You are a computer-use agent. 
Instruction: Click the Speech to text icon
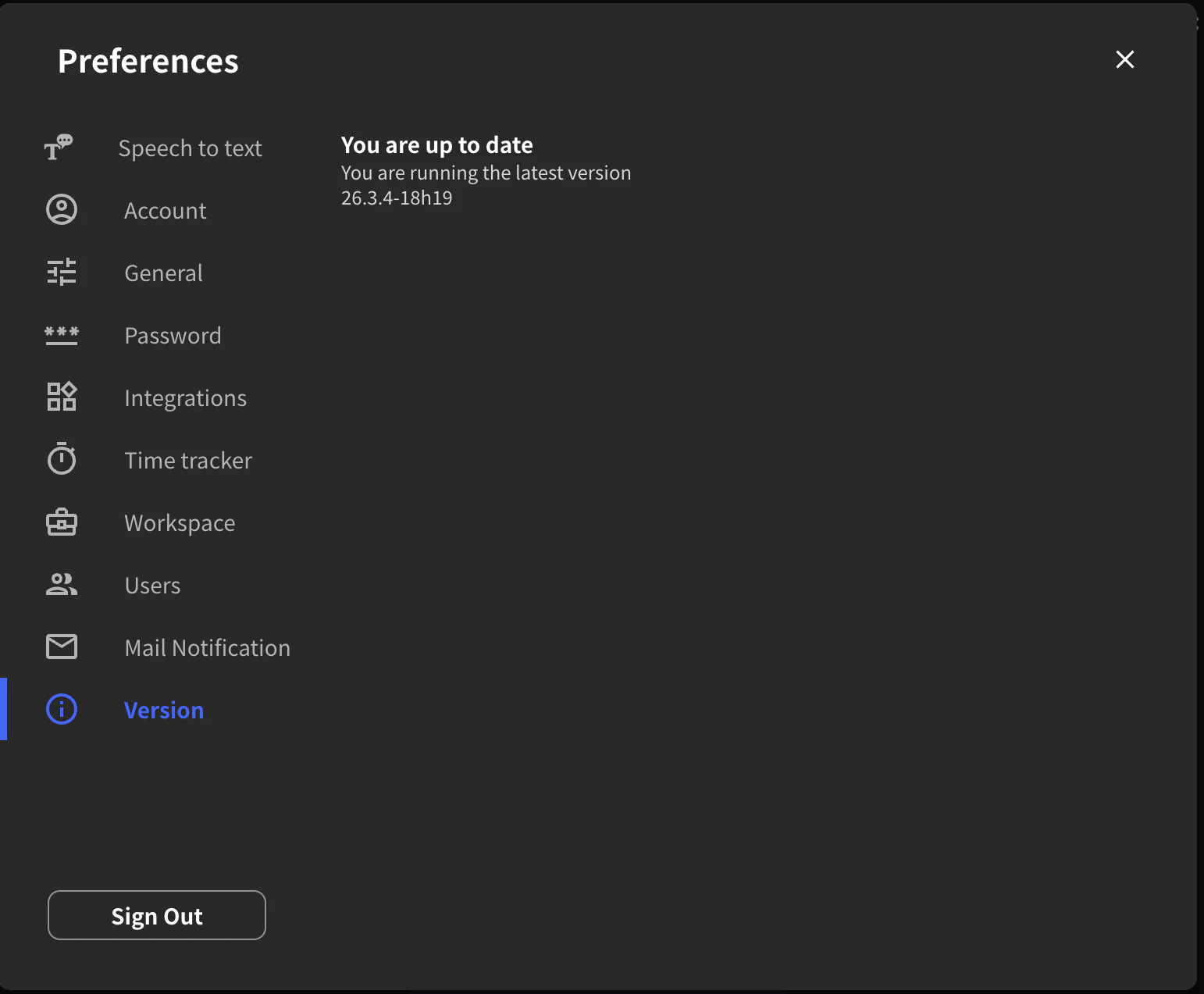pos(61,148)
